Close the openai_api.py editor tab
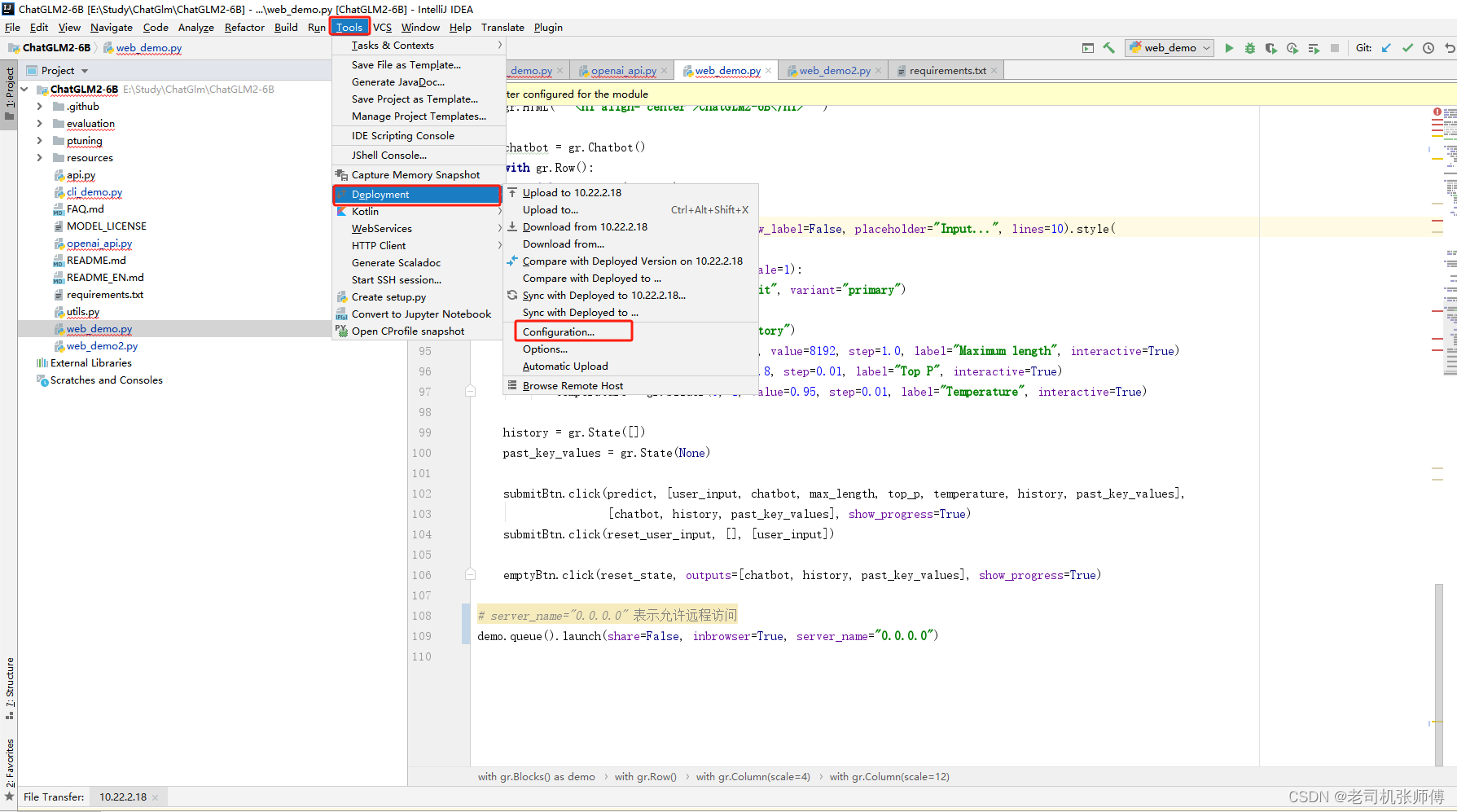This screenshot has width=1457, height=812. [664, 71]
